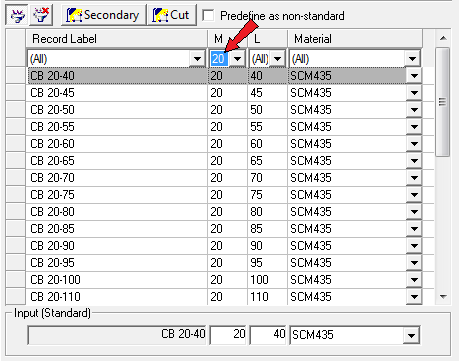
Task: Select the CB 20-75 record label
Action: coord(52,195)
